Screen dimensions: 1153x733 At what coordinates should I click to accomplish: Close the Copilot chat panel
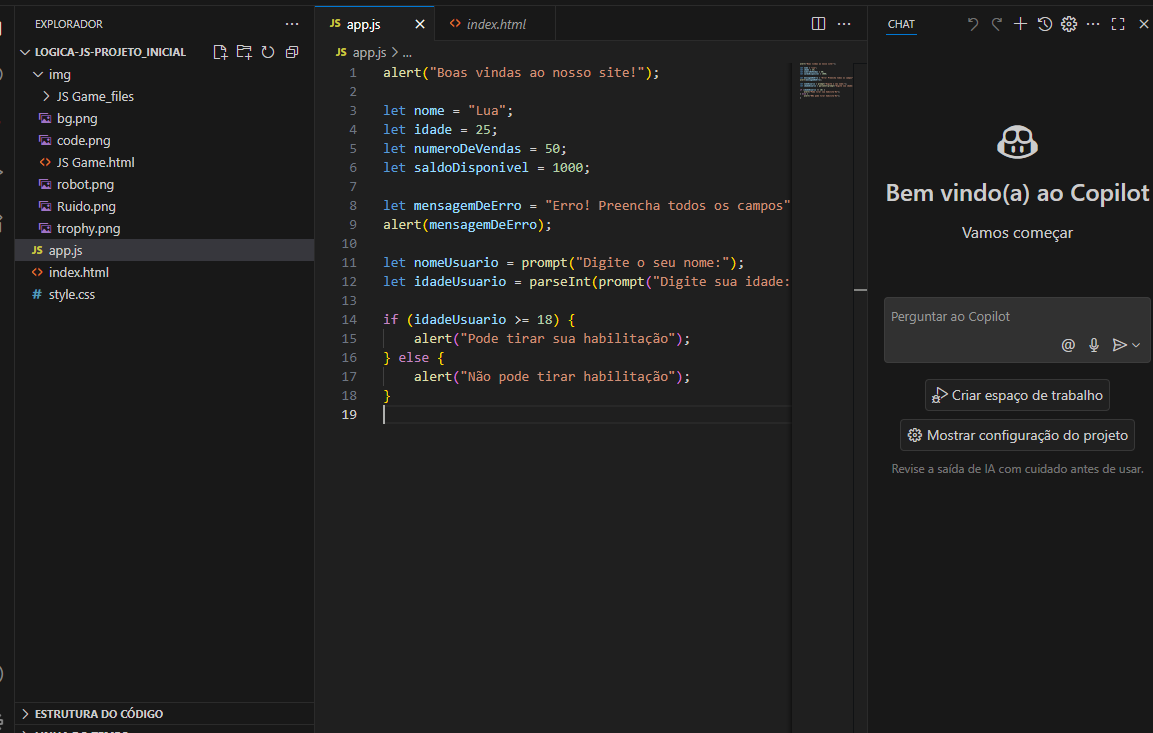tap(1143, 24)
